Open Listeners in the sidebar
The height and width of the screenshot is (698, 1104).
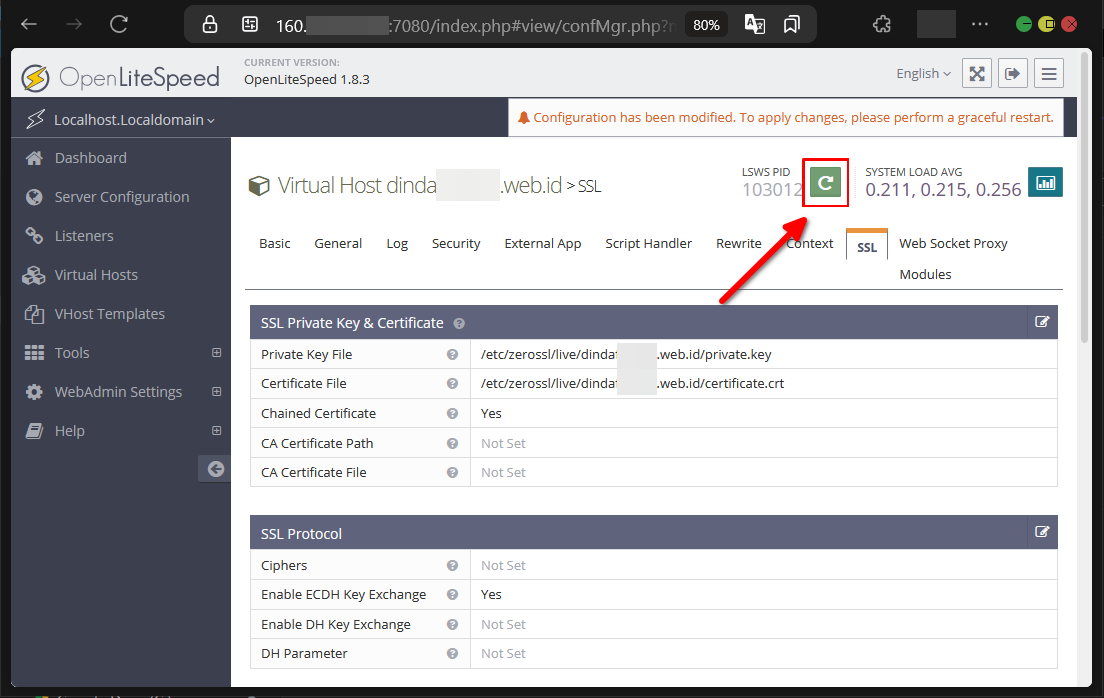click(84, 236)
